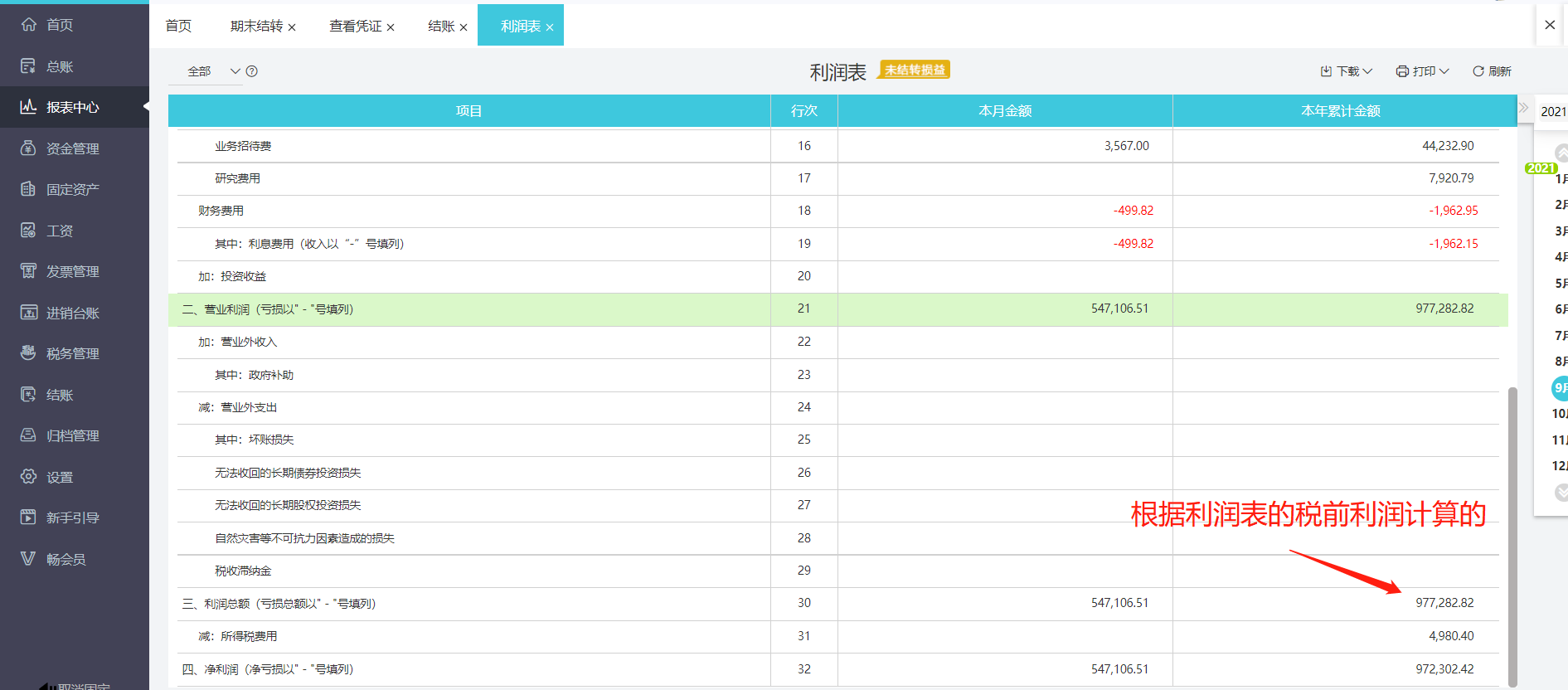The image size is (1568, 690).
Task: Click help question mark icon beside 全部
Action: click(x=252, y=71)
